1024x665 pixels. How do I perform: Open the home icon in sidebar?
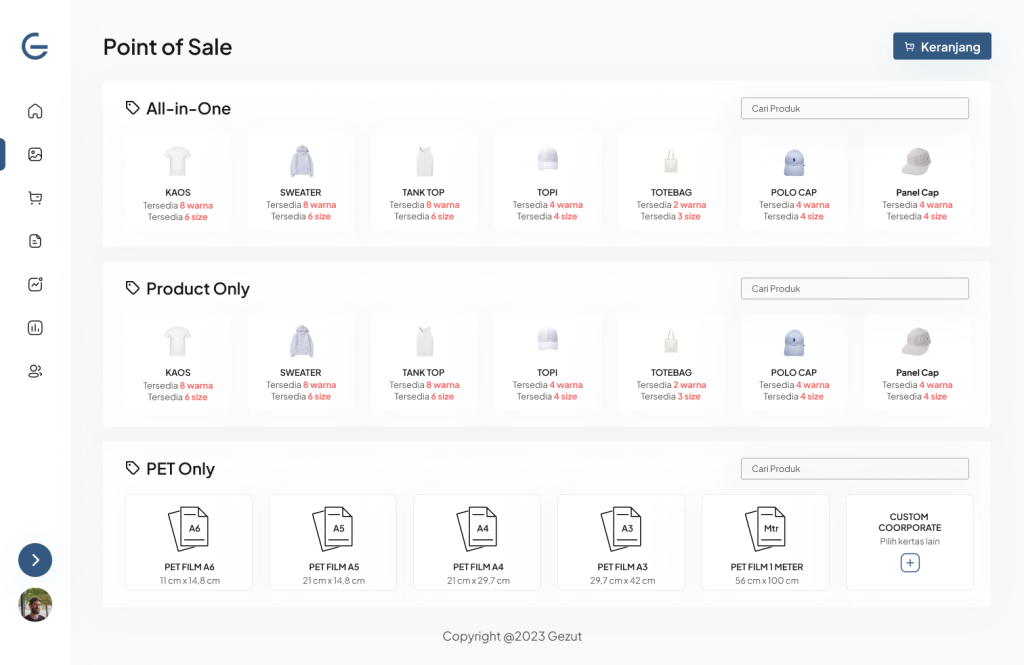[x=35, y=111]
